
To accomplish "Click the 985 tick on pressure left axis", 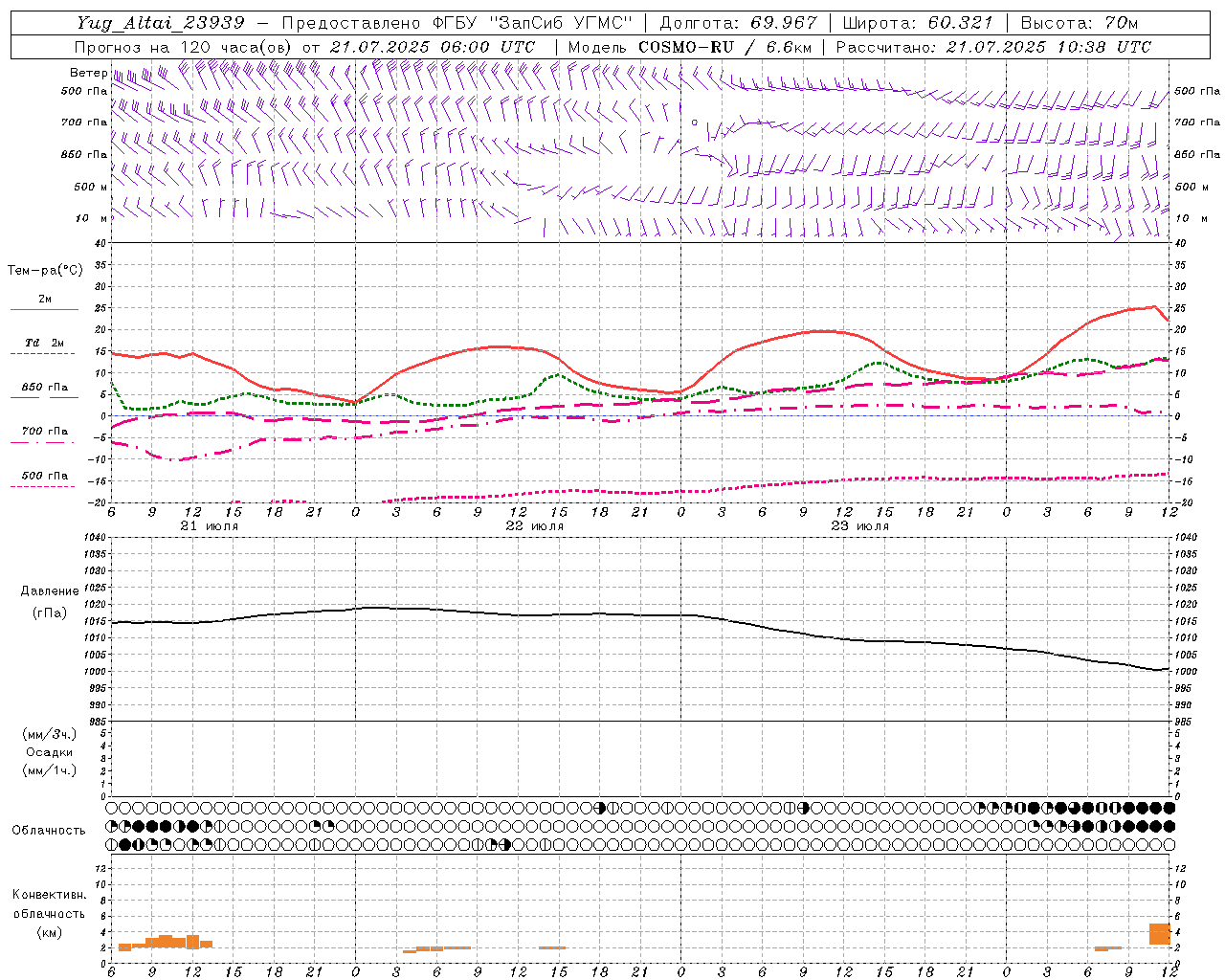I will point(99,722).
